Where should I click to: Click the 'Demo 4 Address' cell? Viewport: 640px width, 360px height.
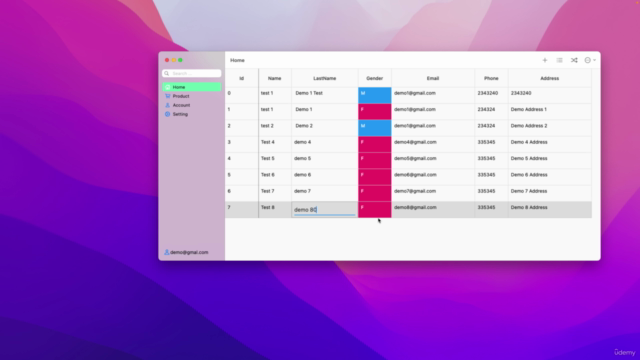[x=550, y=144]
